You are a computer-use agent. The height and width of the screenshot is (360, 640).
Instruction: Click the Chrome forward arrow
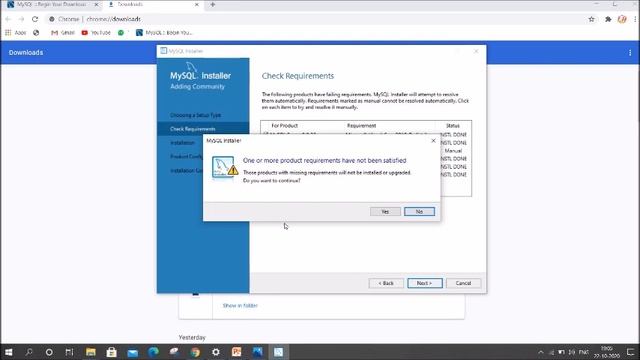pyautogui.click(x=22, y=19)
